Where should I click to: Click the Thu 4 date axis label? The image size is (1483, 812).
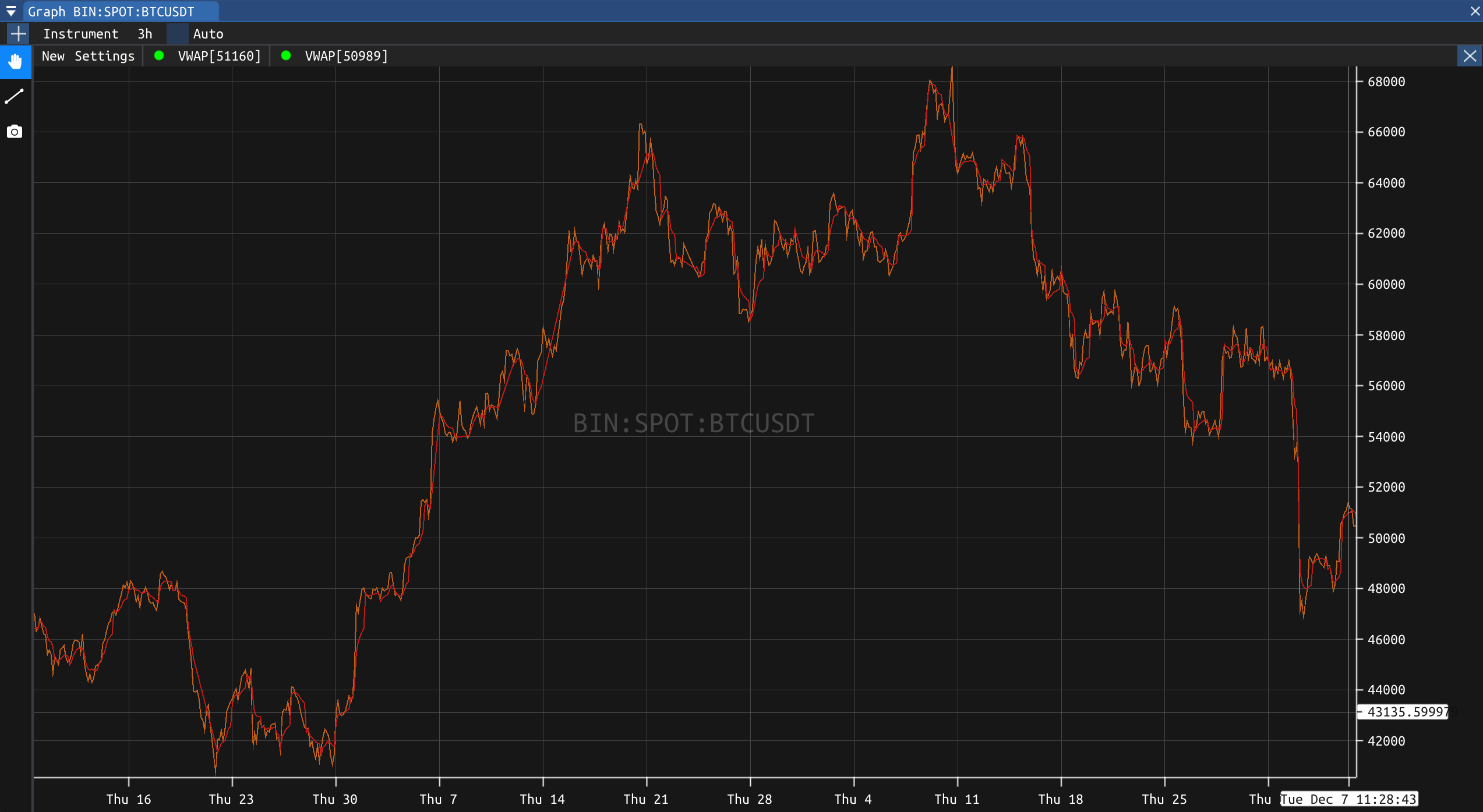pyautogui.click(x=853, y=799)
